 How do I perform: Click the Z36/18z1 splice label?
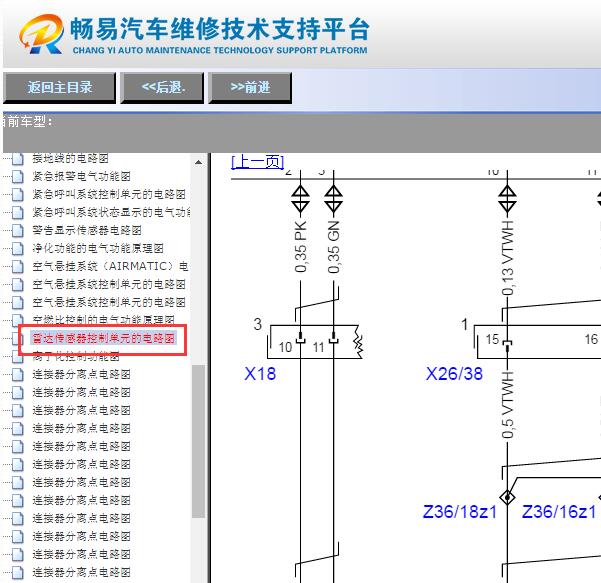click(x=460, y=512)
